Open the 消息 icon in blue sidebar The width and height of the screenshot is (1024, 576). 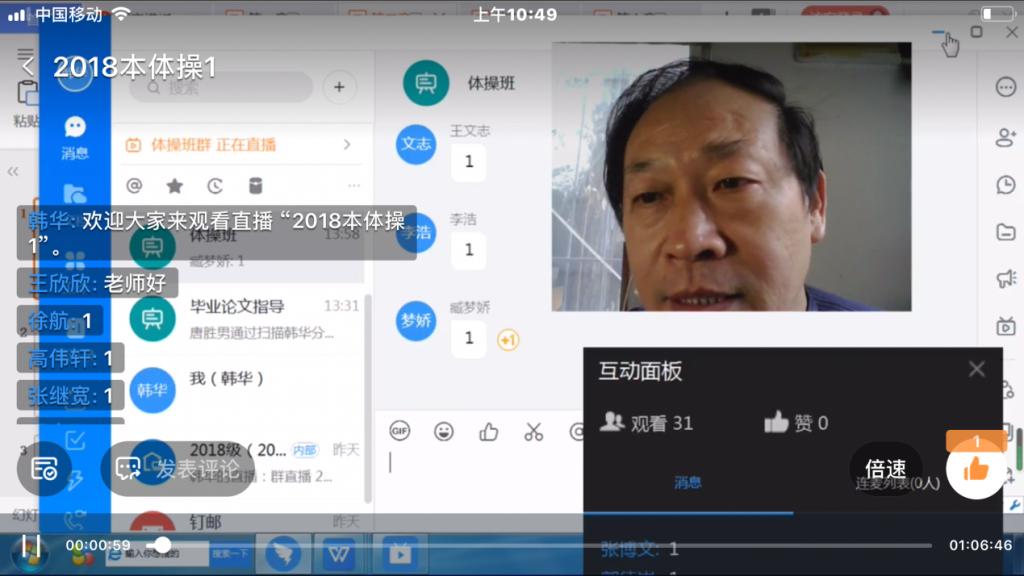point(75,136)
